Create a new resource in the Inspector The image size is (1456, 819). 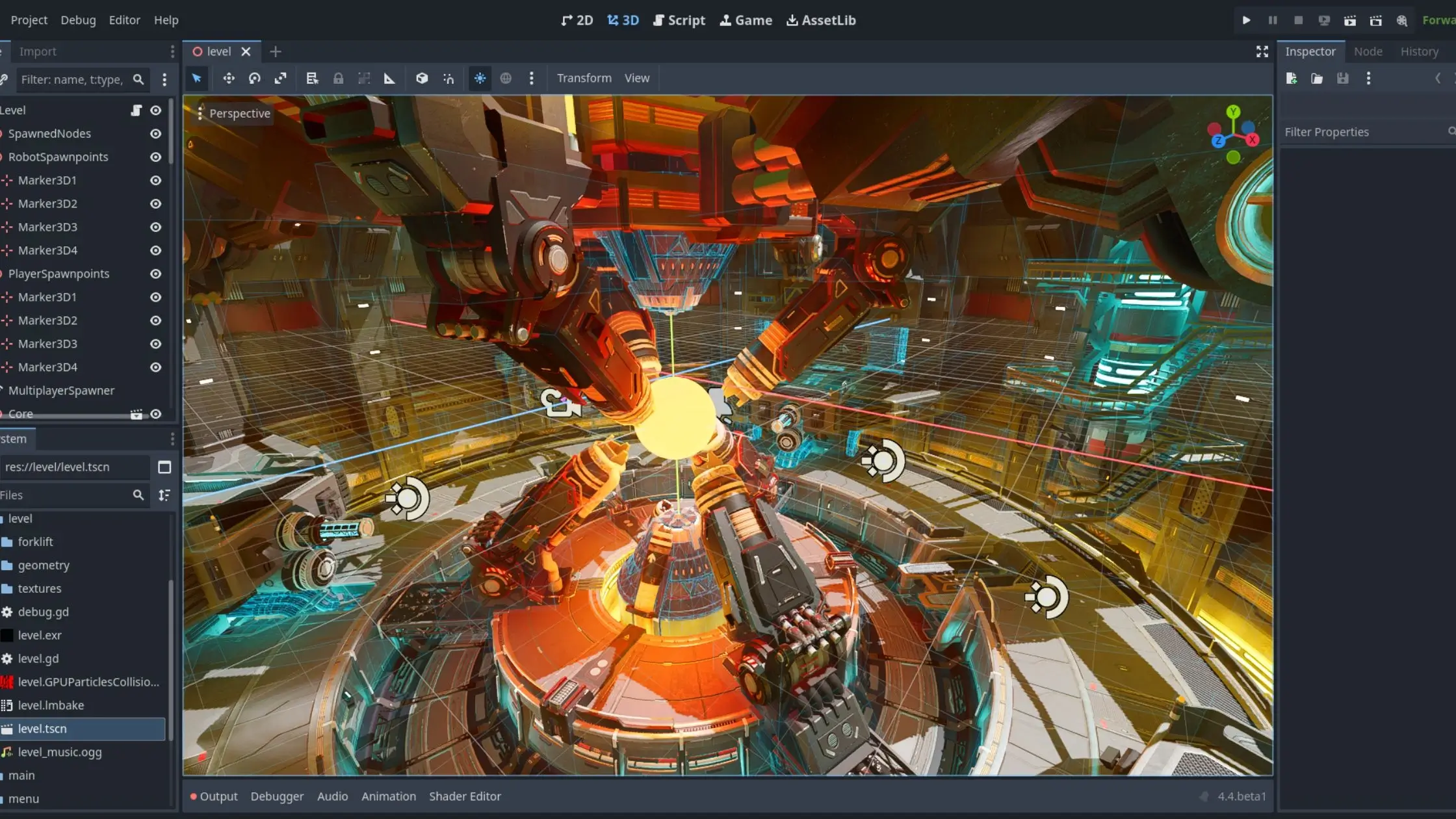tap(1292, 79)
